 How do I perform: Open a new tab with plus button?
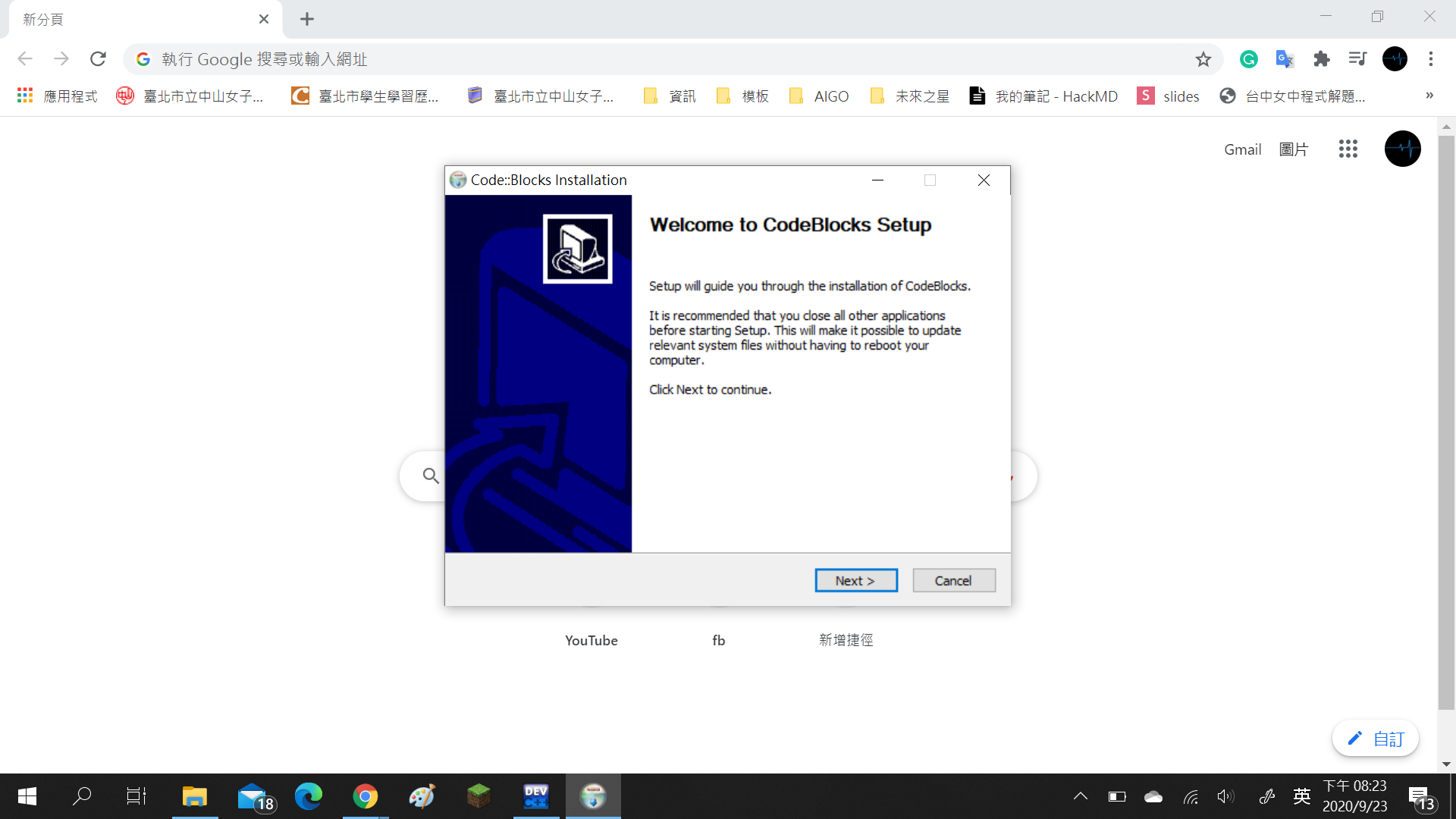[306, 19]
